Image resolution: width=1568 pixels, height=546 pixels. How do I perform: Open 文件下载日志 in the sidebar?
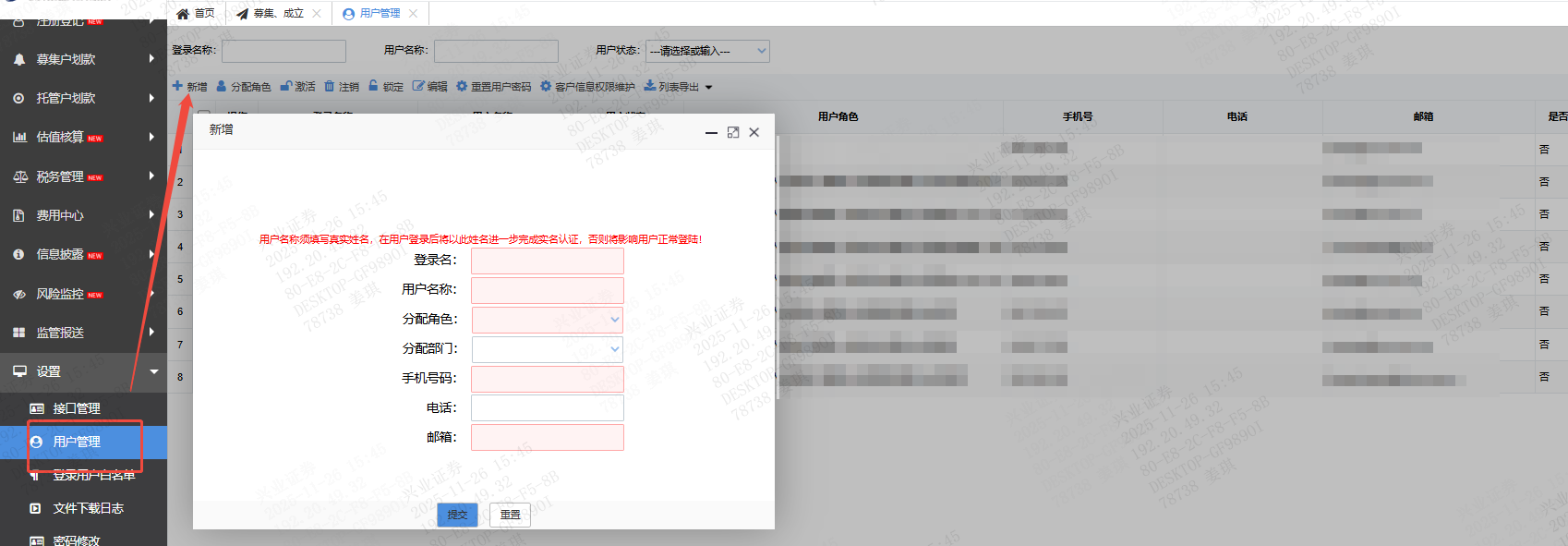tap(88, 508)
